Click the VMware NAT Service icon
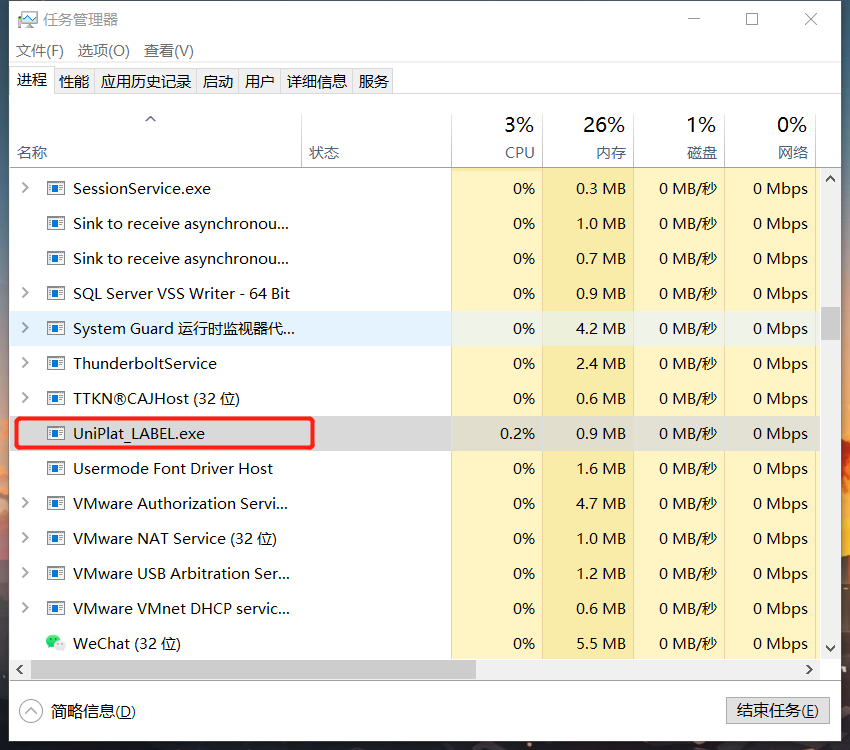The image size is (850, 750). pyautogui.click(x=56, y=538)
